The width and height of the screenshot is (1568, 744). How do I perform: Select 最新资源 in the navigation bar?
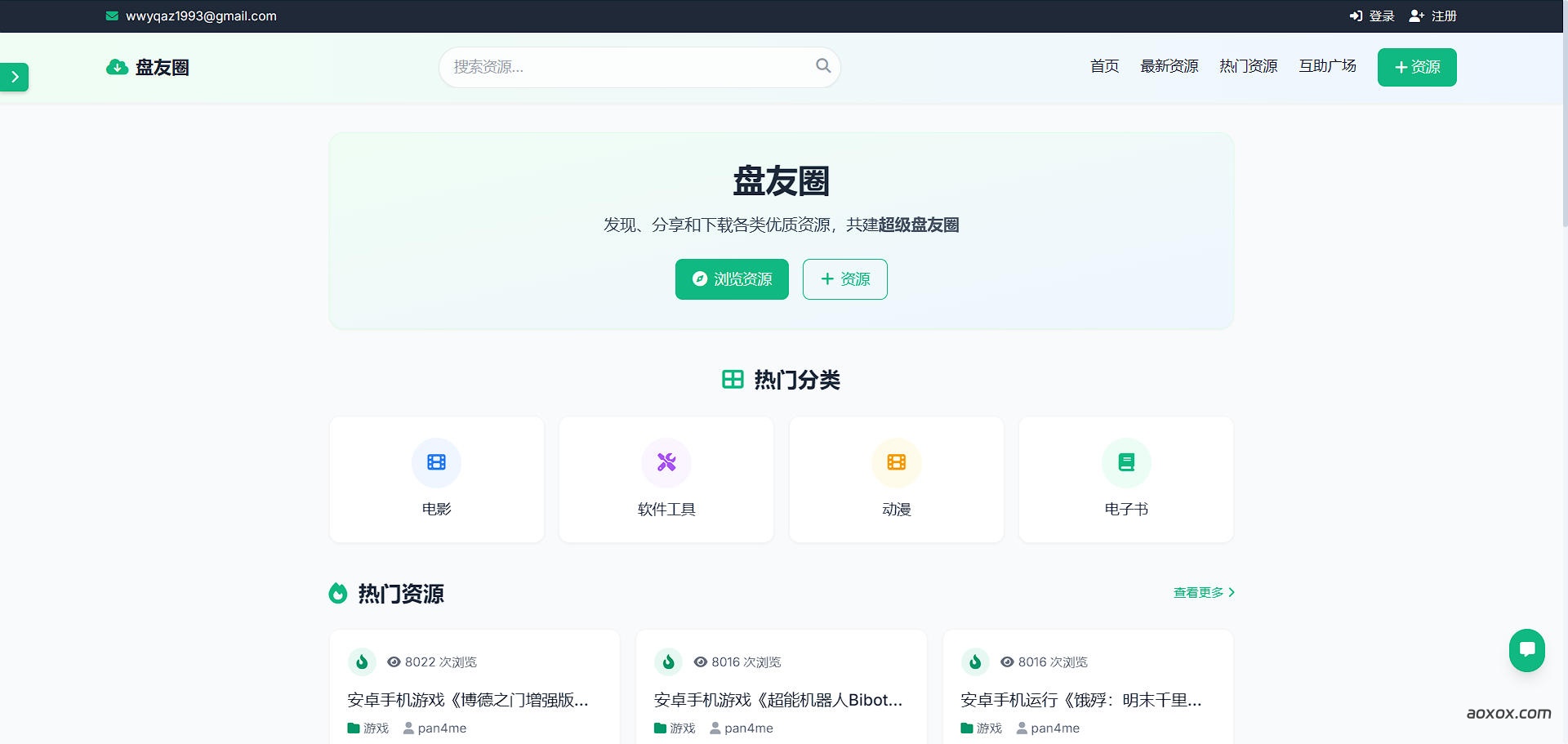pos(1169,66)
